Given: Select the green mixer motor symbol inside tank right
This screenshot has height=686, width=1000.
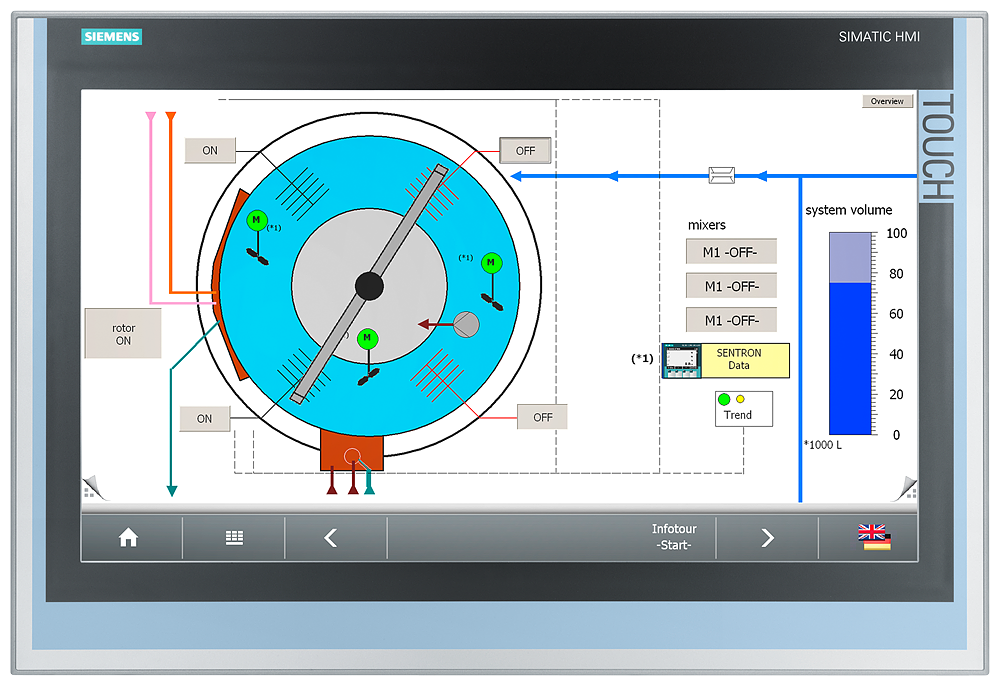Looking at the screenshot, I should pos(490,264).
